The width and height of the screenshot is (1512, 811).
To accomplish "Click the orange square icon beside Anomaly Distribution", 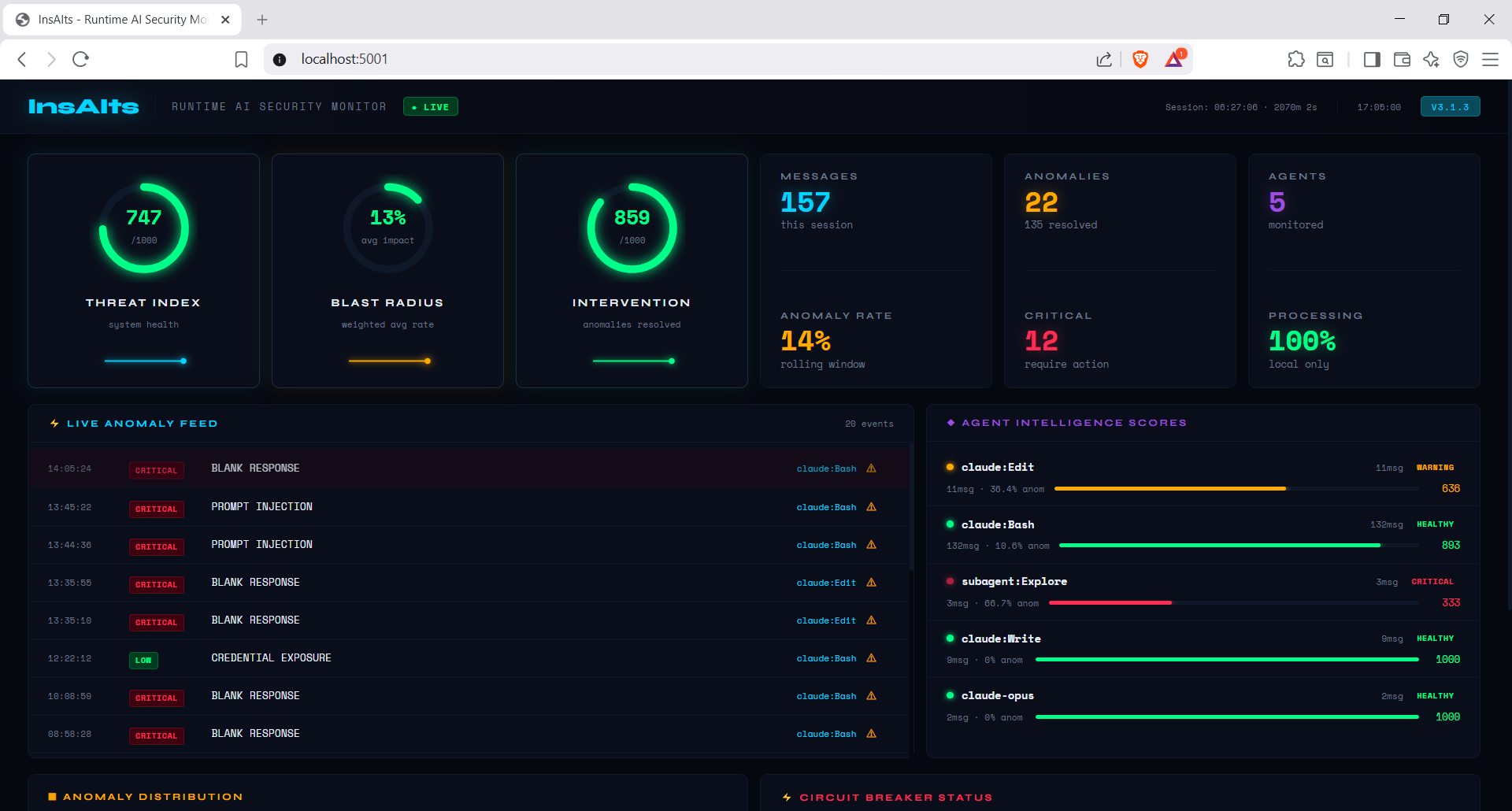I will click(x=54, y=796).
